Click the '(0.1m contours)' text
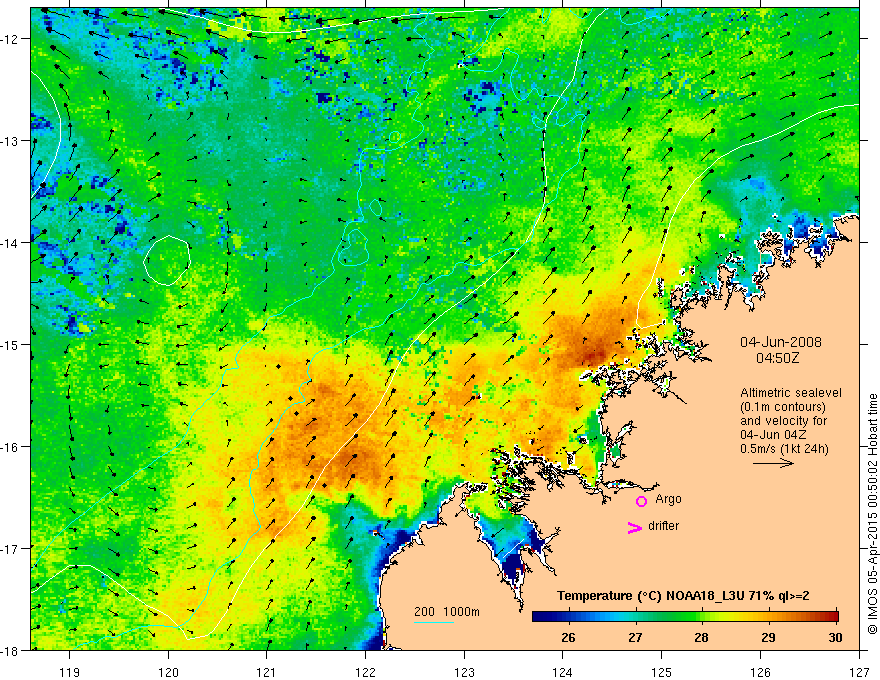The height and width of the screenshot is (680, 880). [783, 407]
